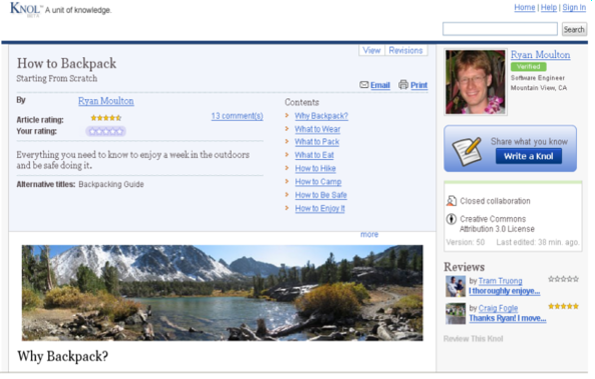
Task: Open author Ryan Moulton link in byline
Action: [106, 101]
